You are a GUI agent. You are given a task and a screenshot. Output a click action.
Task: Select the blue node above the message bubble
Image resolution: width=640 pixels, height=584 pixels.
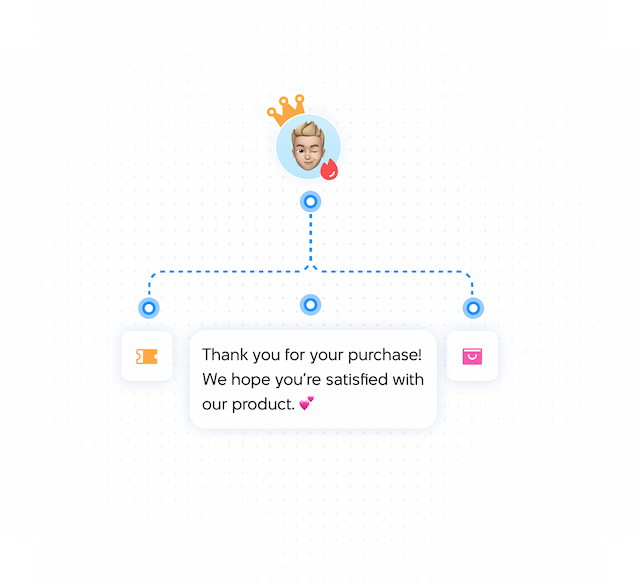pyautogui.click(x=311, y=304)
